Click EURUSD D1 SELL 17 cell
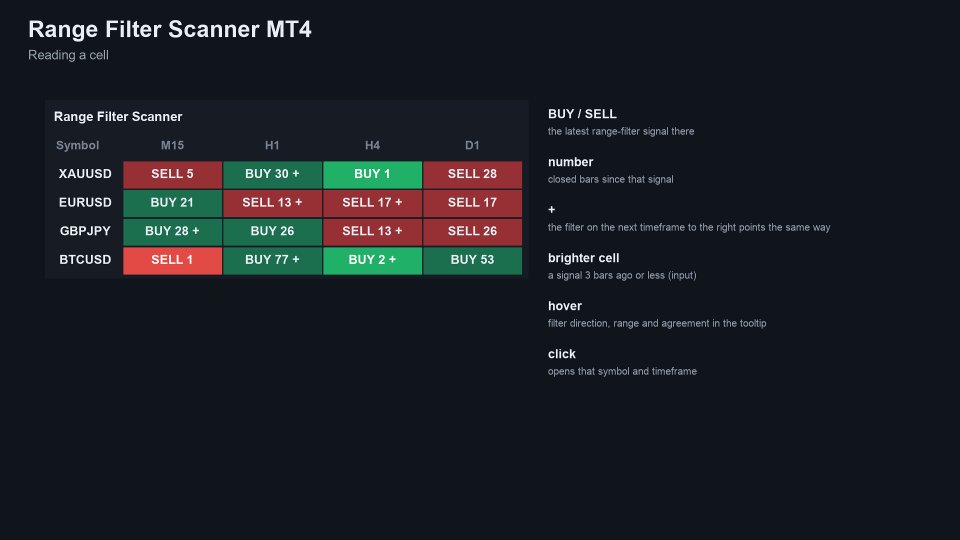960x540 pixels. pyautogui.click(x=472, y=203)
